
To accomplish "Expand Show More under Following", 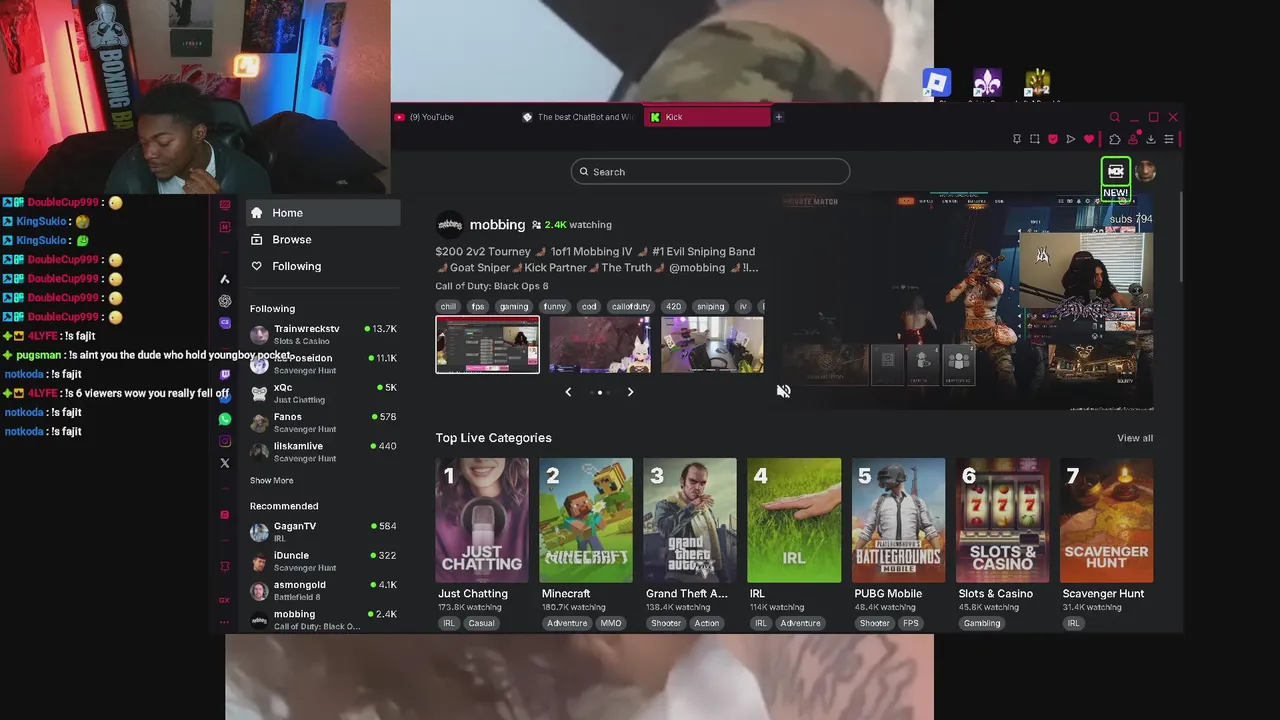I will coord(271,480).
